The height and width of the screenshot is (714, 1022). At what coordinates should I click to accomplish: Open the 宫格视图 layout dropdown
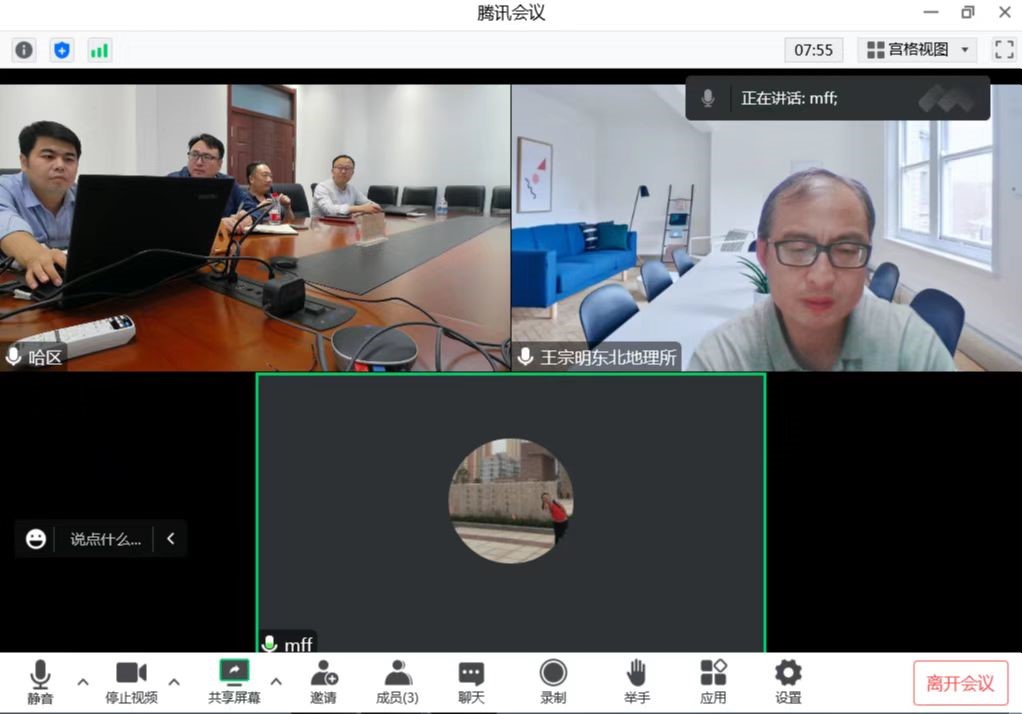pyautogui.click(x=917, y=50)
